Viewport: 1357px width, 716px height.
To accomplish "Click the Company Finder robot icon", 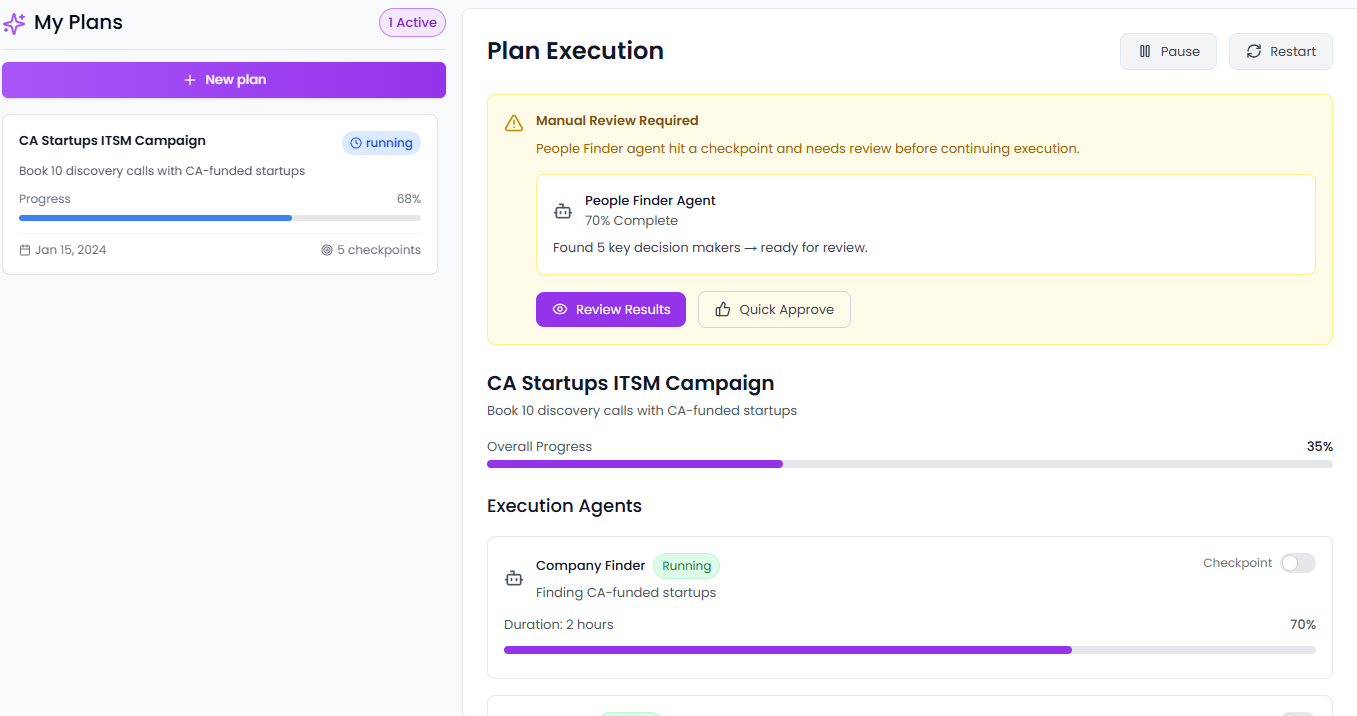I will click(514, 578).
